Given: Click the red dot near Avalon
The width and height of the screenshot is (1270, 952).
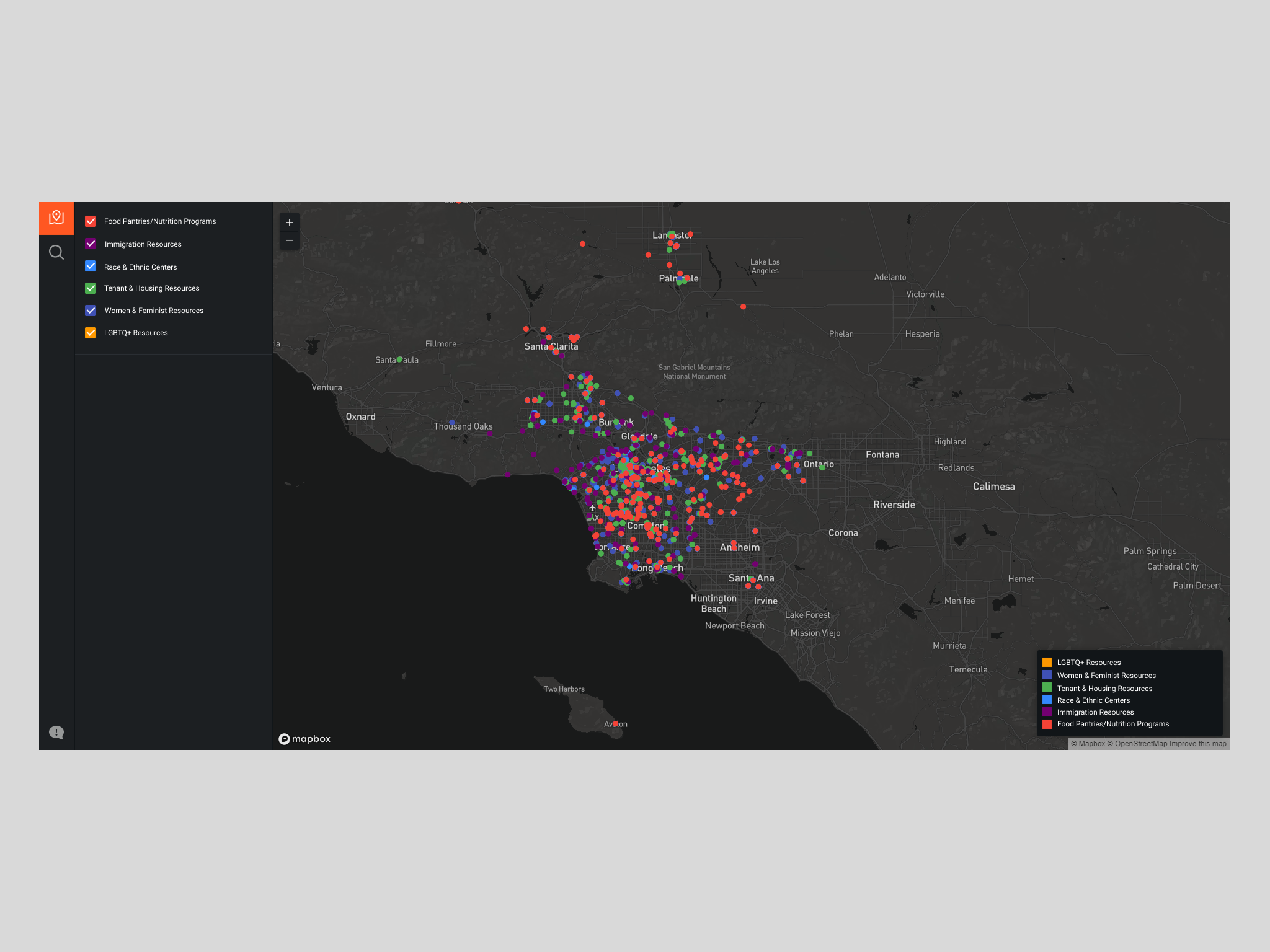Looking at the screenshot, I should [616, 723].
